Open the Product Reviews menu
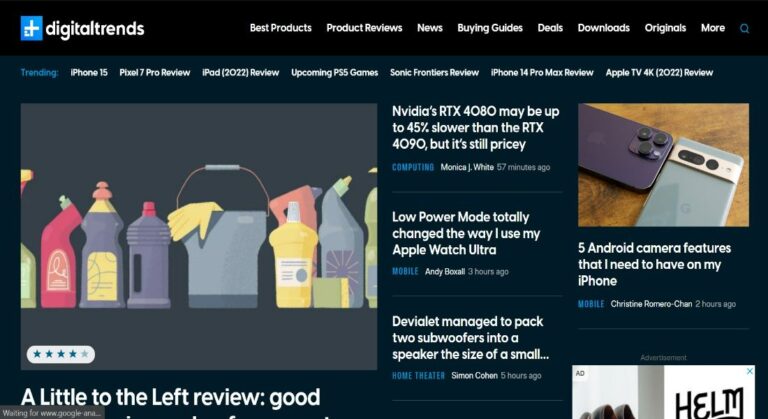 [364, 28]
